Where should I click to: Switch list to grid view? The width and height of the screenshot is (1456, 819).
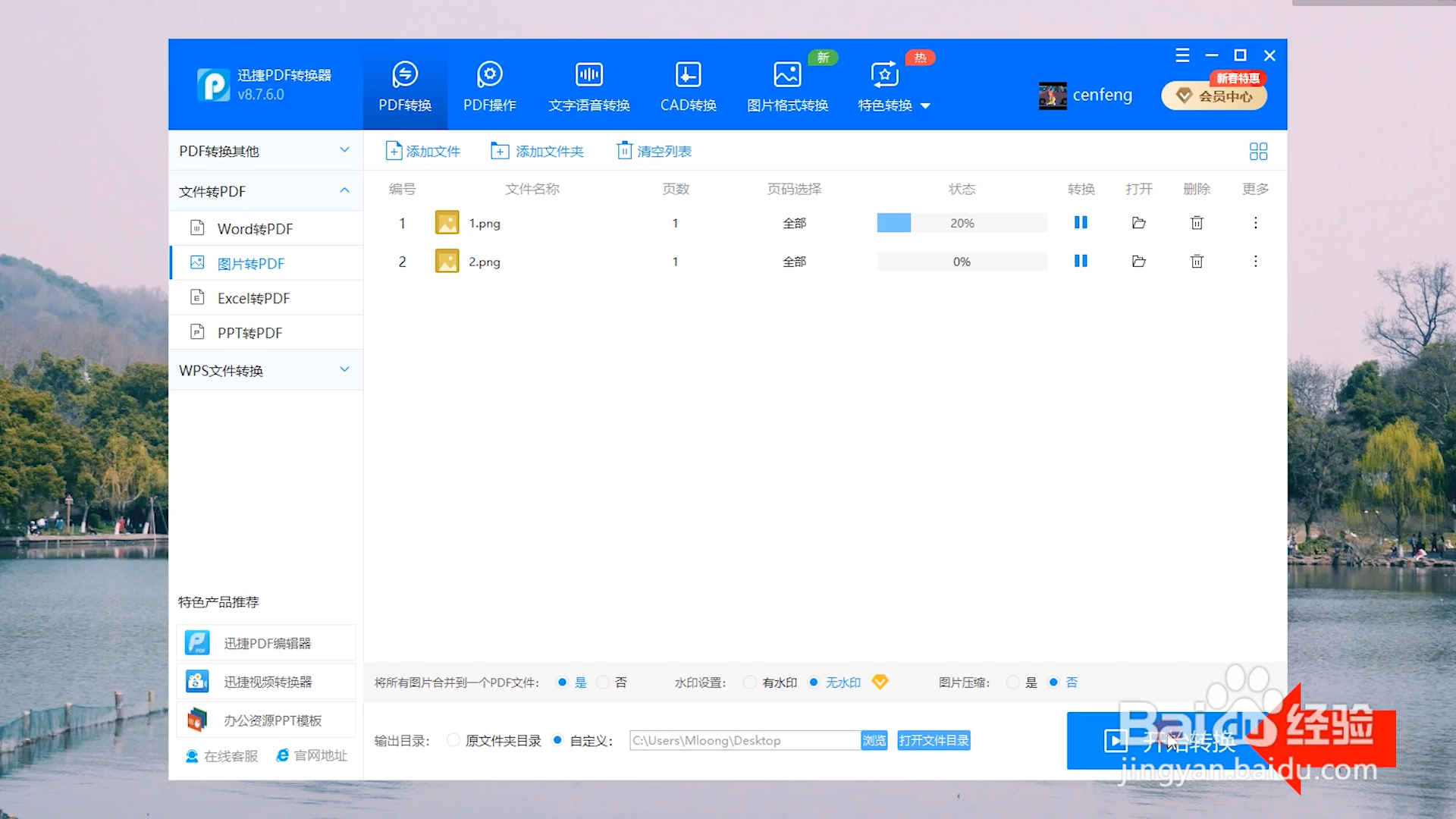1258,151
